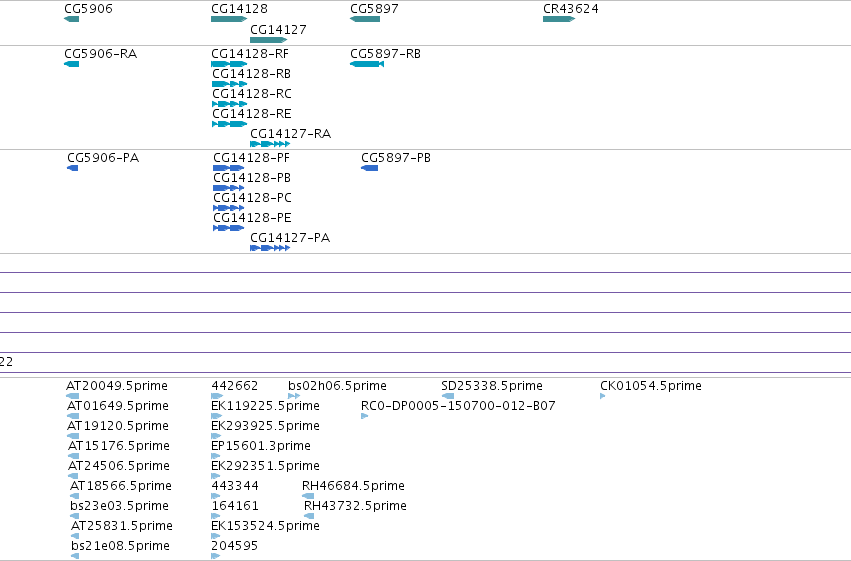Click the bs23e03.5prime label
This screenshot has width=851, height=561.
click(119, 506)
